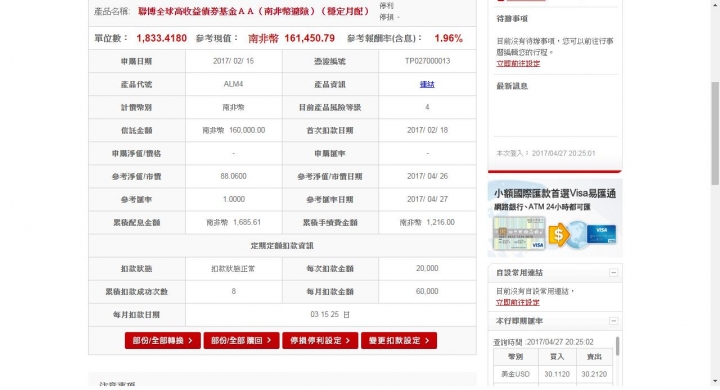Select the fund name 聯博全球高收益債券基金
Viewport: 720px width, 390px height.
click(253, 11)
